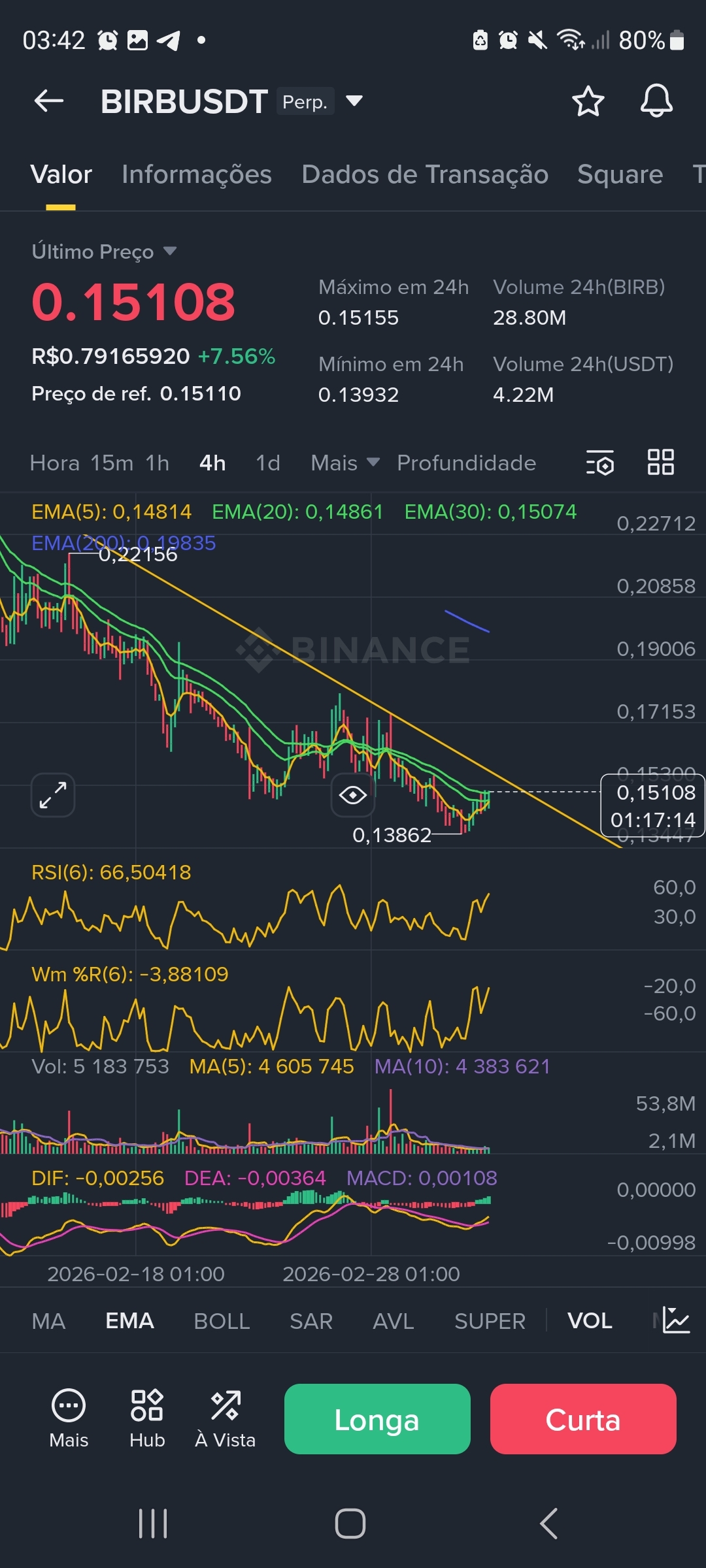
Task: Open the chart layout grid icon
Action: pos(660,462)
